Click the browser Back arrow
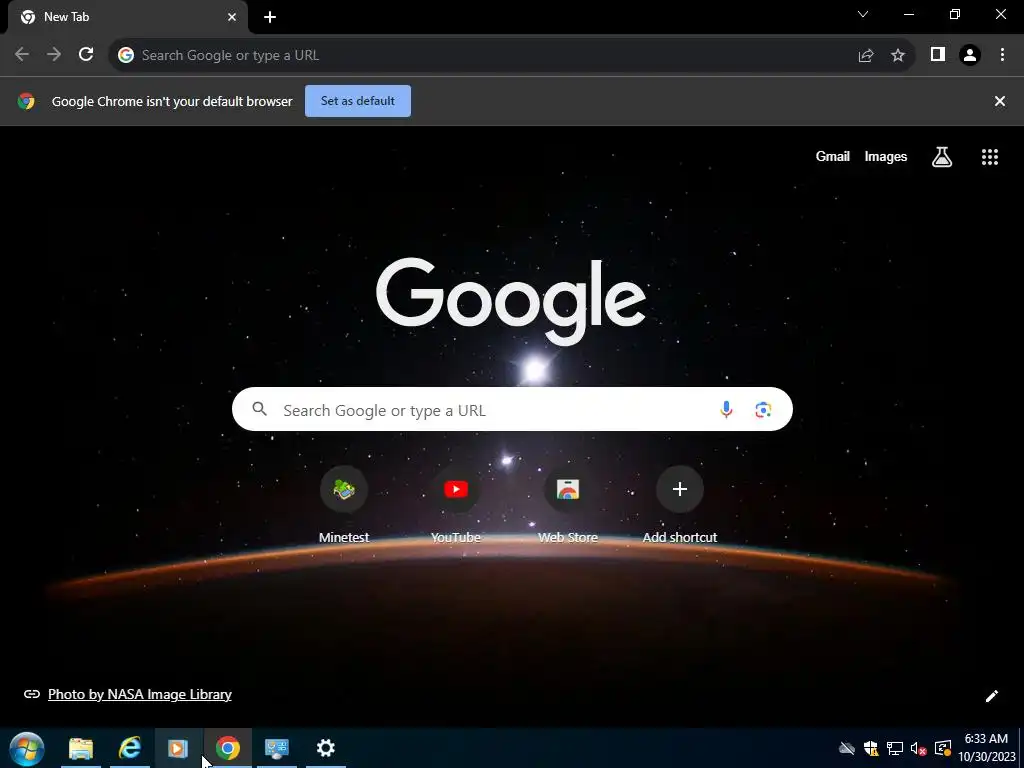The height and width of the screenshot is (768, 1024). [22, 55]
